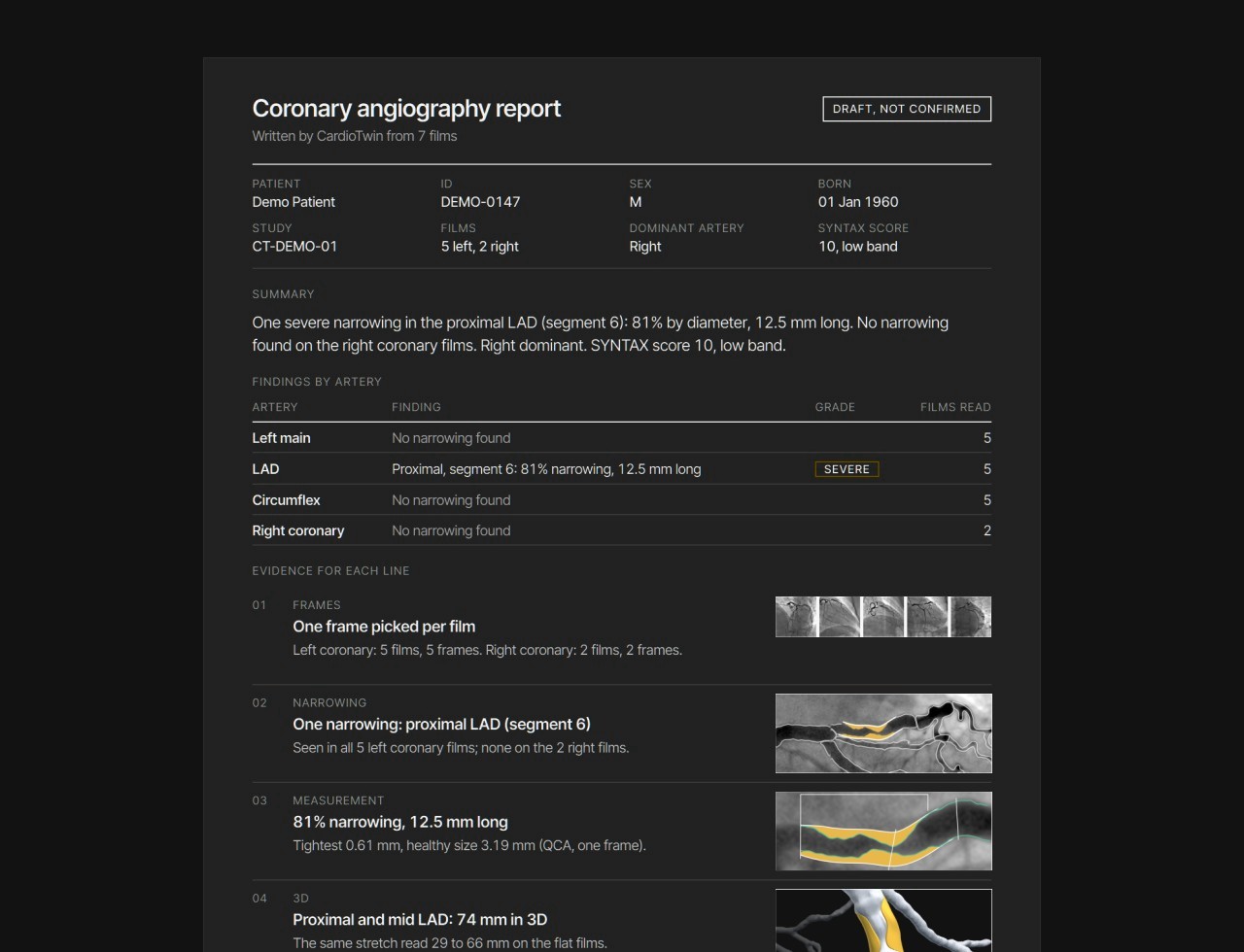This screenshot has height=952, width=1244.
Task: Open the third angiography frame thumbnail
Action: [883, 617]
